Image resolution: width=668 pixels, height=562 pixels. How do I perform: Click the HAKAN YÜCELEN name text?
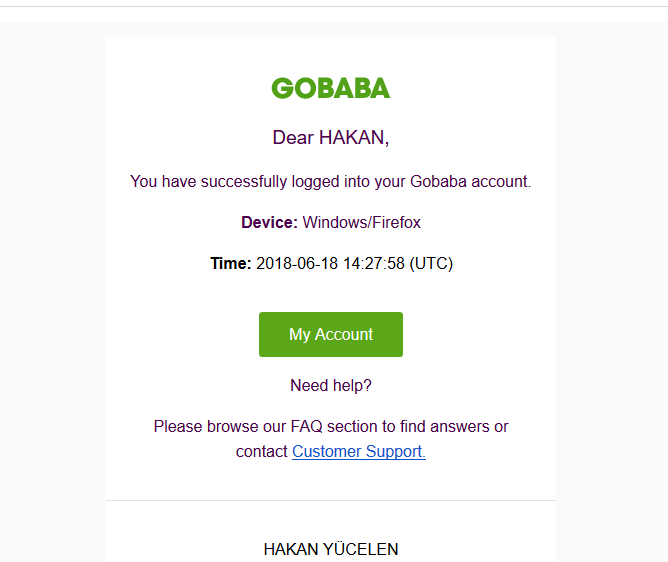tap(330, 549)
